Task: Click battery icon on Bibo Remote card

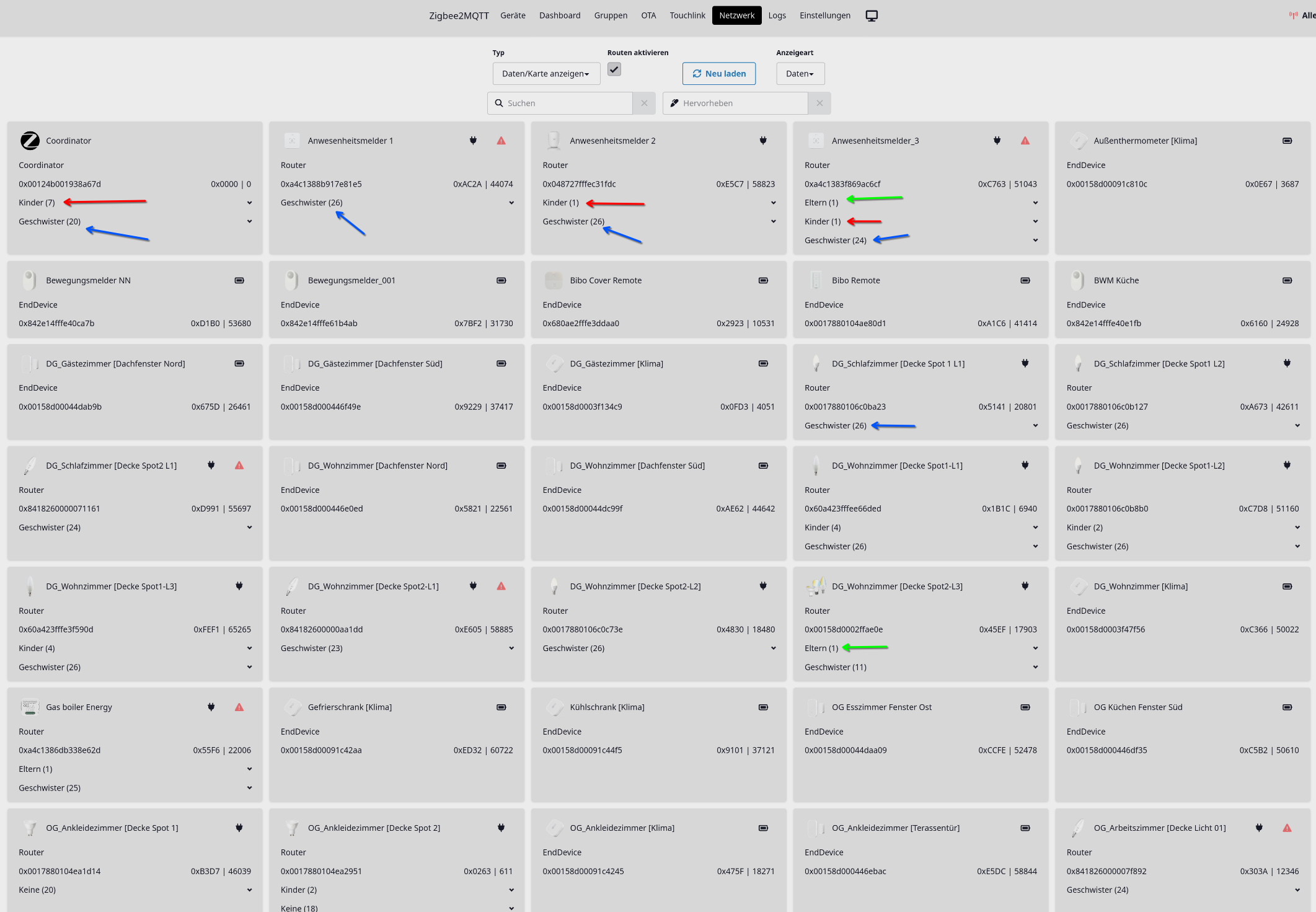Action: click(x=1025, y=280)
